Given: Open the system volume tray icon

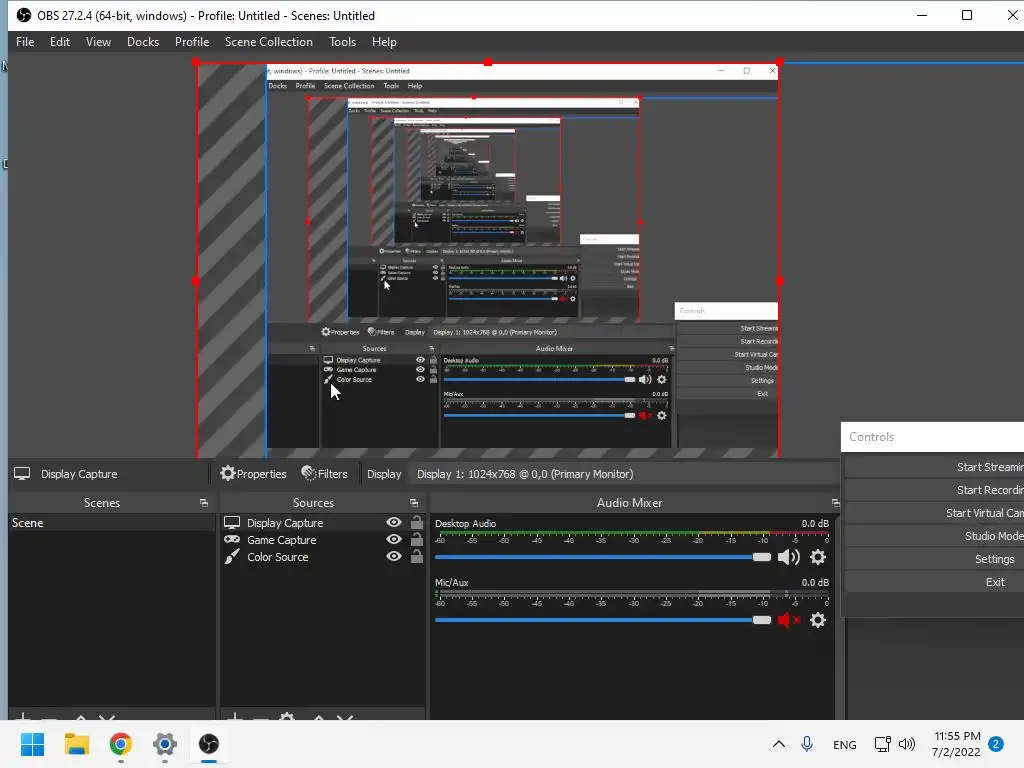Looking at the screenshot, I should click(x=906, y=744).
